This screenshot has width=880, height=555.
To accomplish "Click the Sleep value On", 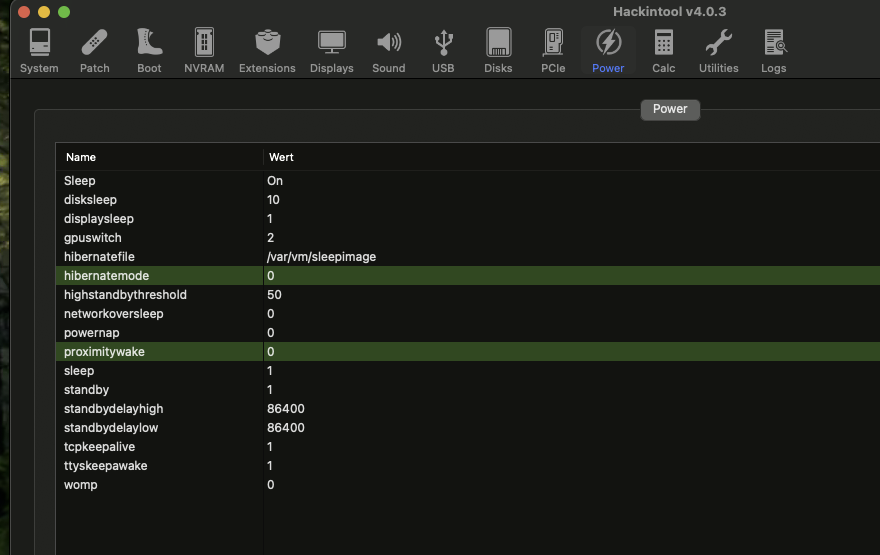I will (275, 181).
